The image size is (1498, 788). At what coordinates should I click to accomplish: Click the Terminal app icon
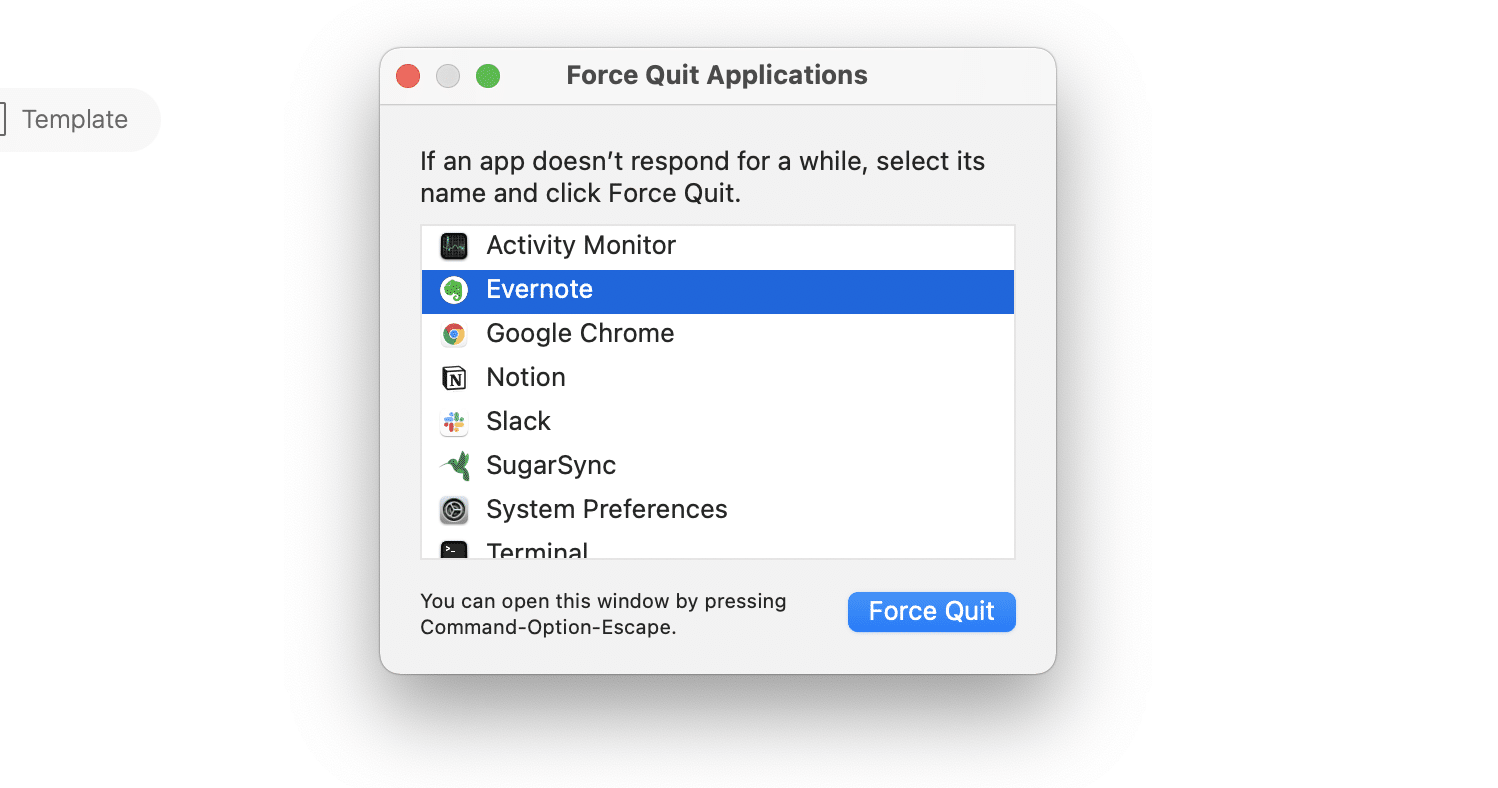[x=454, y=550]
